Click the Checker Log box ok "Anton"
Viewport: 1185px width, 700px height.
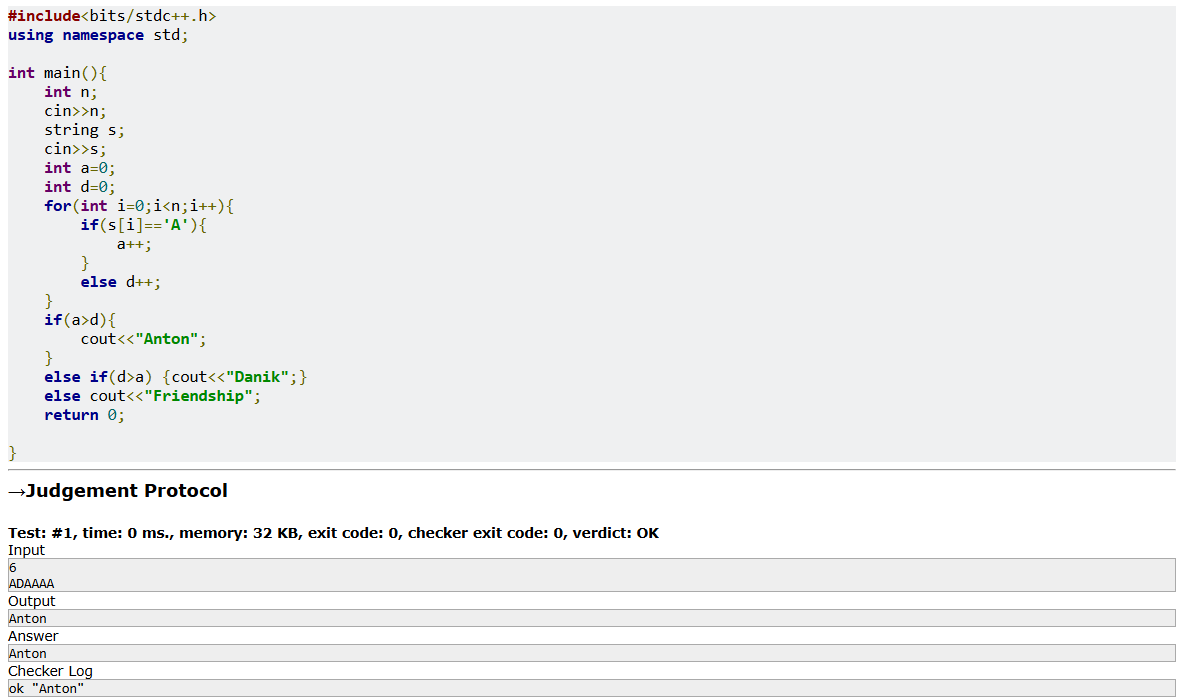pyautogui.click(x=592, y=688)
